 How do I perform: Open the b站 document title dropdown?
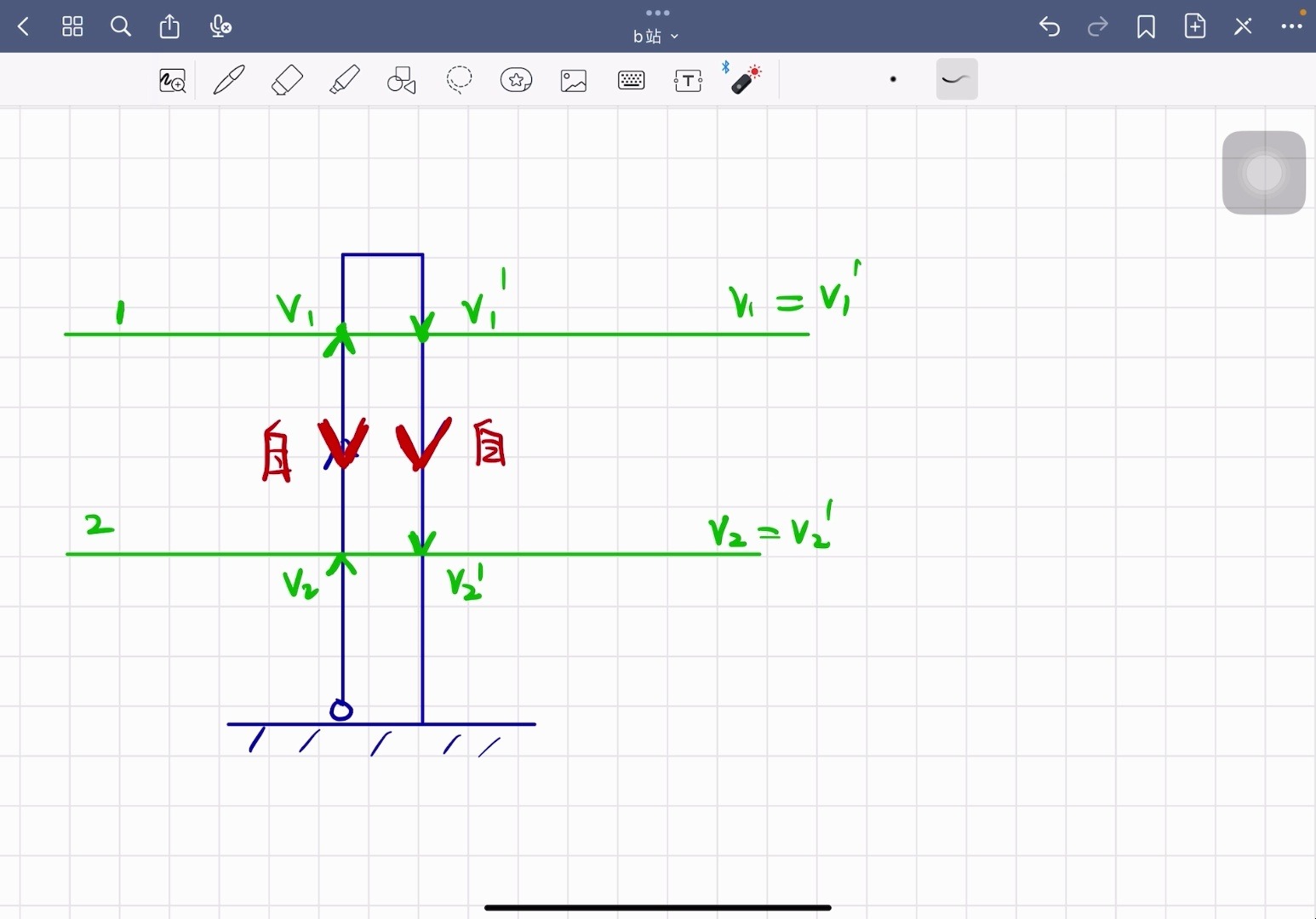(655, 36)
